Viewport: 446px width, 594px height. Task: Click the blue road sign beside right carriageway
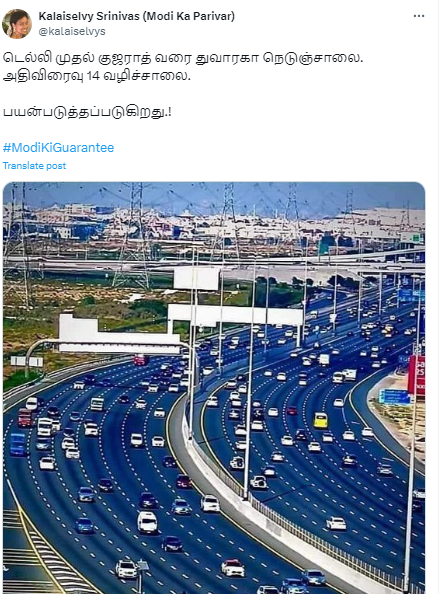point(394,397)
